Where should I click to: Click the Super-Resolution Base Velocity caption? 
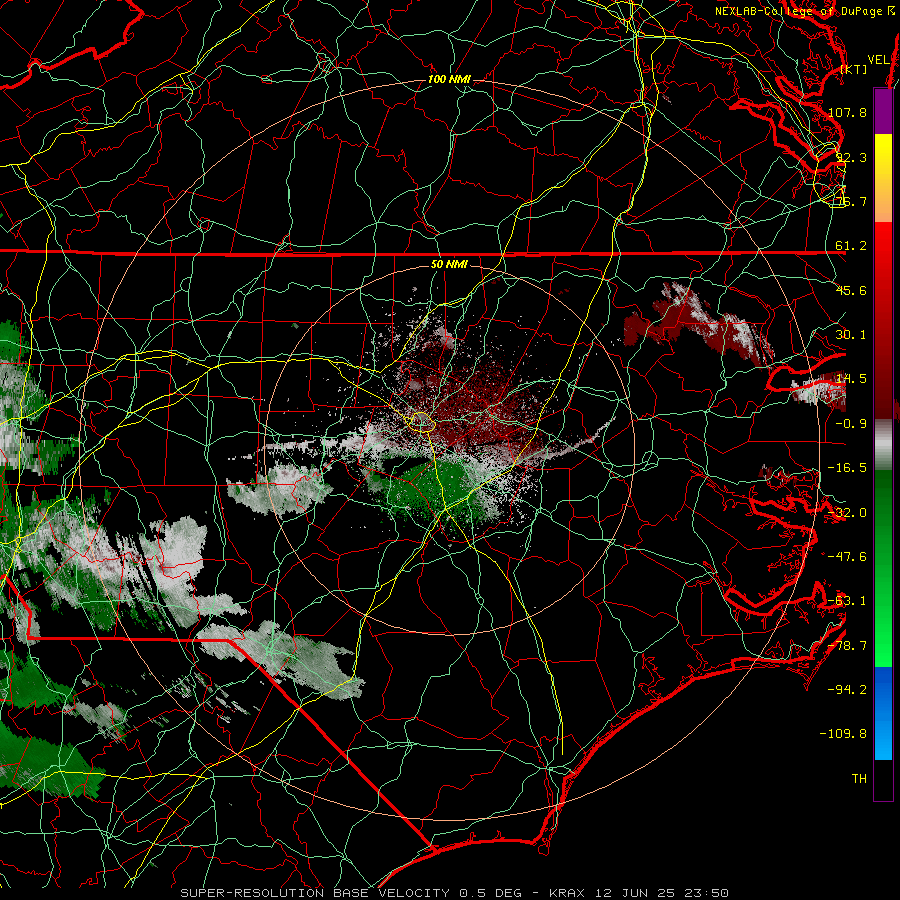pyautogui.click(x=455, y=893)
